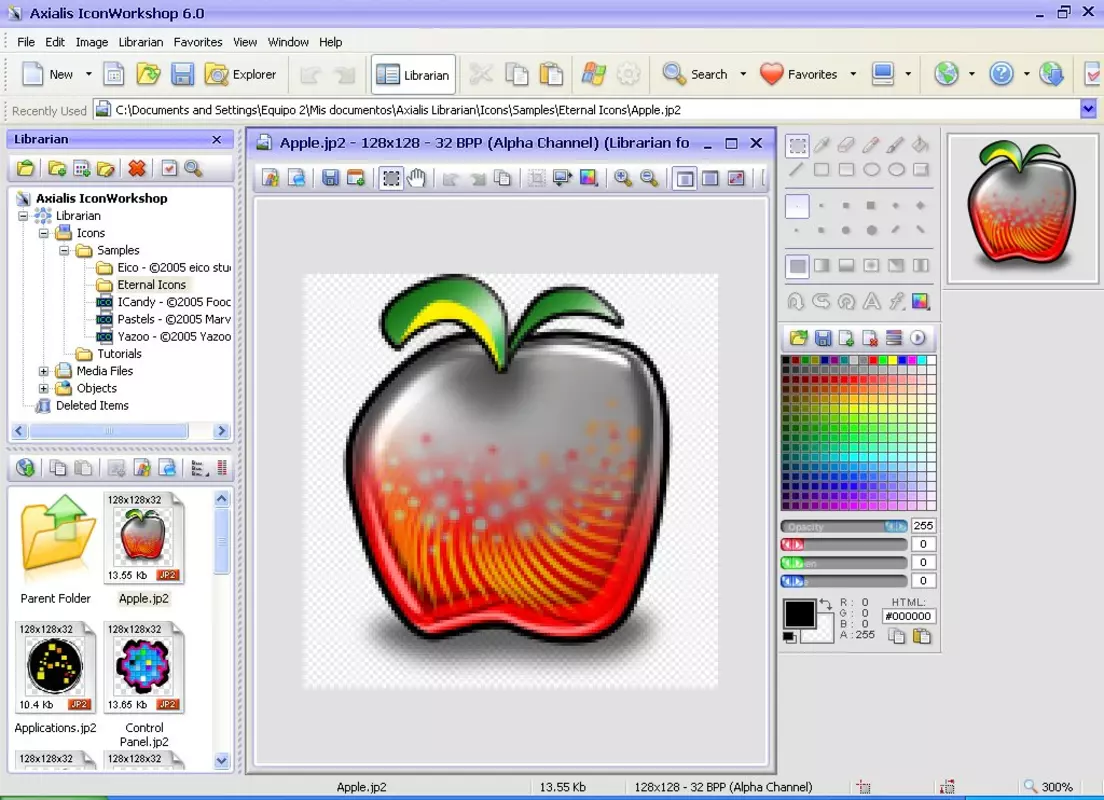
Task: Collapse the Librarian tree node
Action: click(23, 216)
